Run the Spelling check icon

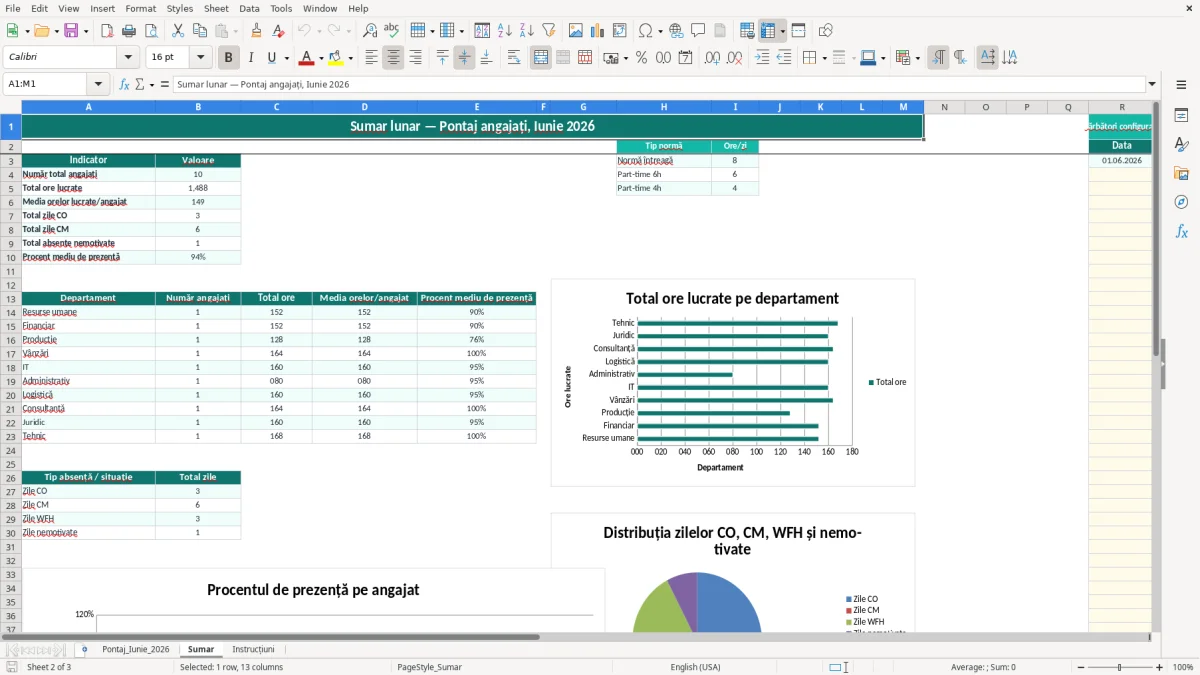click(x=392, y=31)
